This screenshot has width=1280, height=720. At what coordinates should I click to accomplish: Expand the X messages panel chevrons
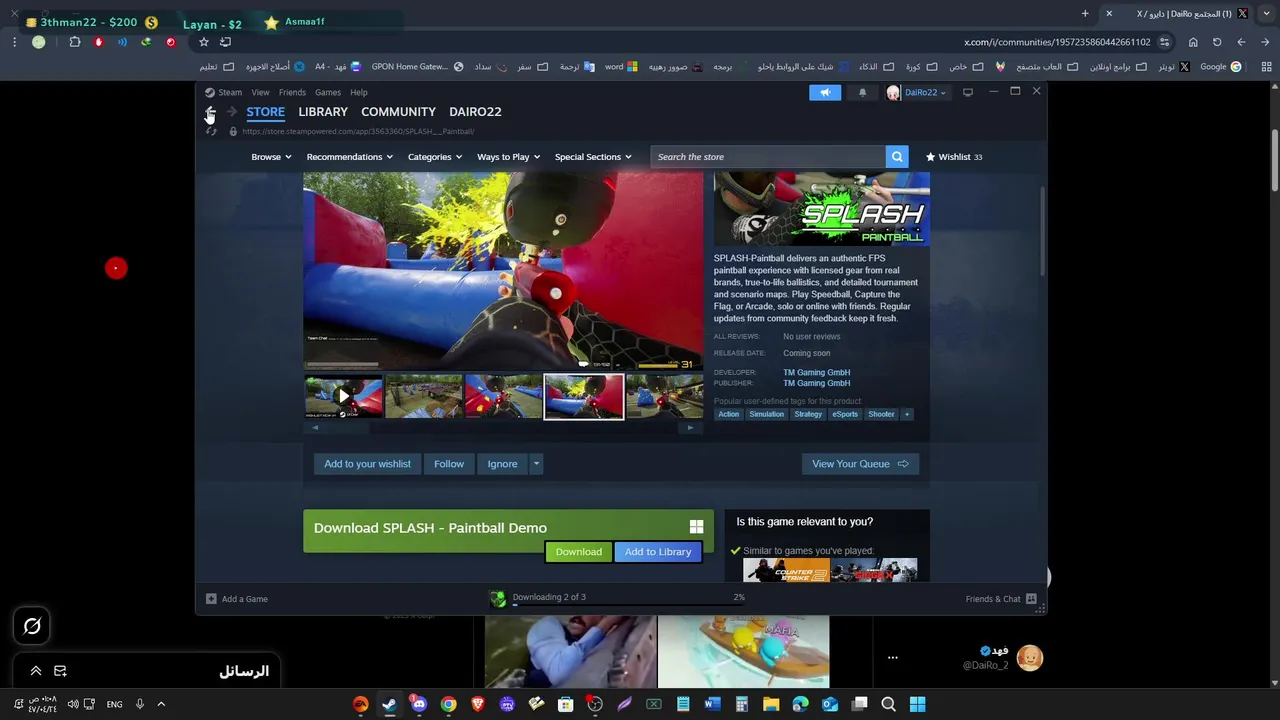(x=35, y=671)
